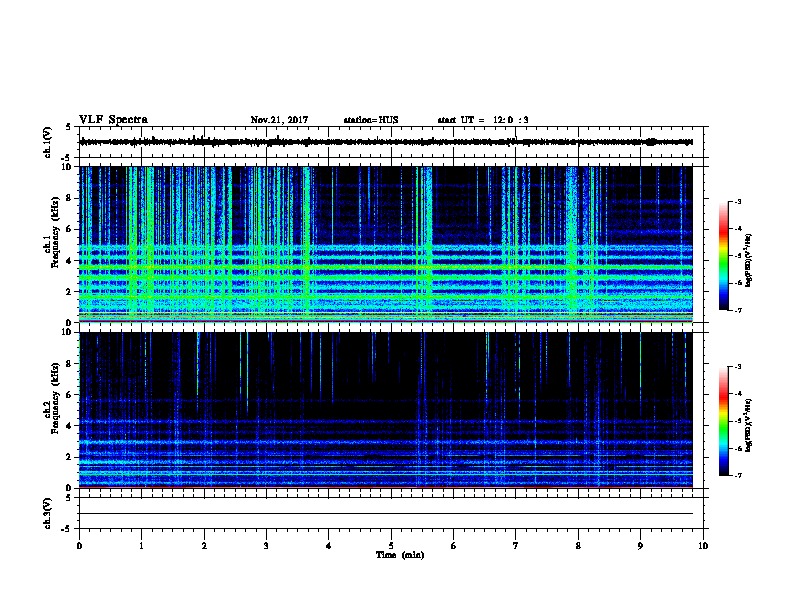Click the ch.1 waveform trace panel

391,142
